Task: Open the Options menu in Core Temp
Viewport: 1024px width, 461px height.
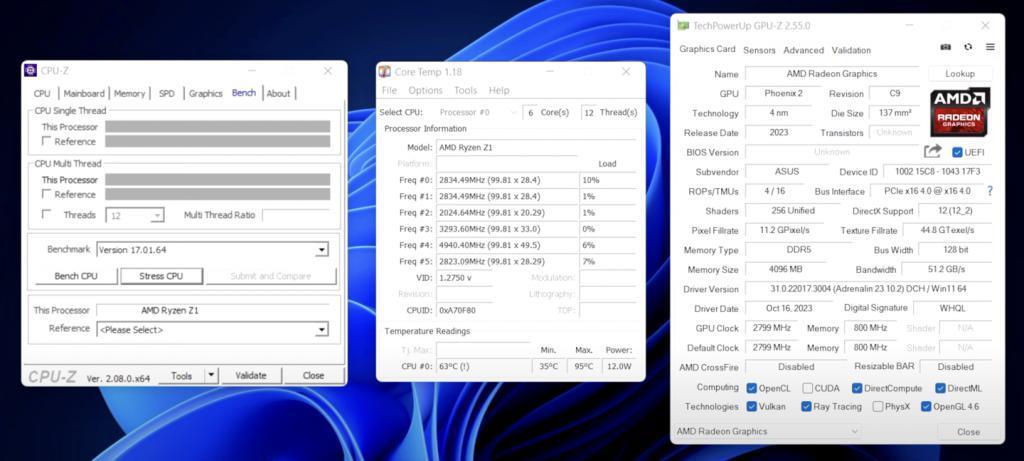Action: point(425,90)
